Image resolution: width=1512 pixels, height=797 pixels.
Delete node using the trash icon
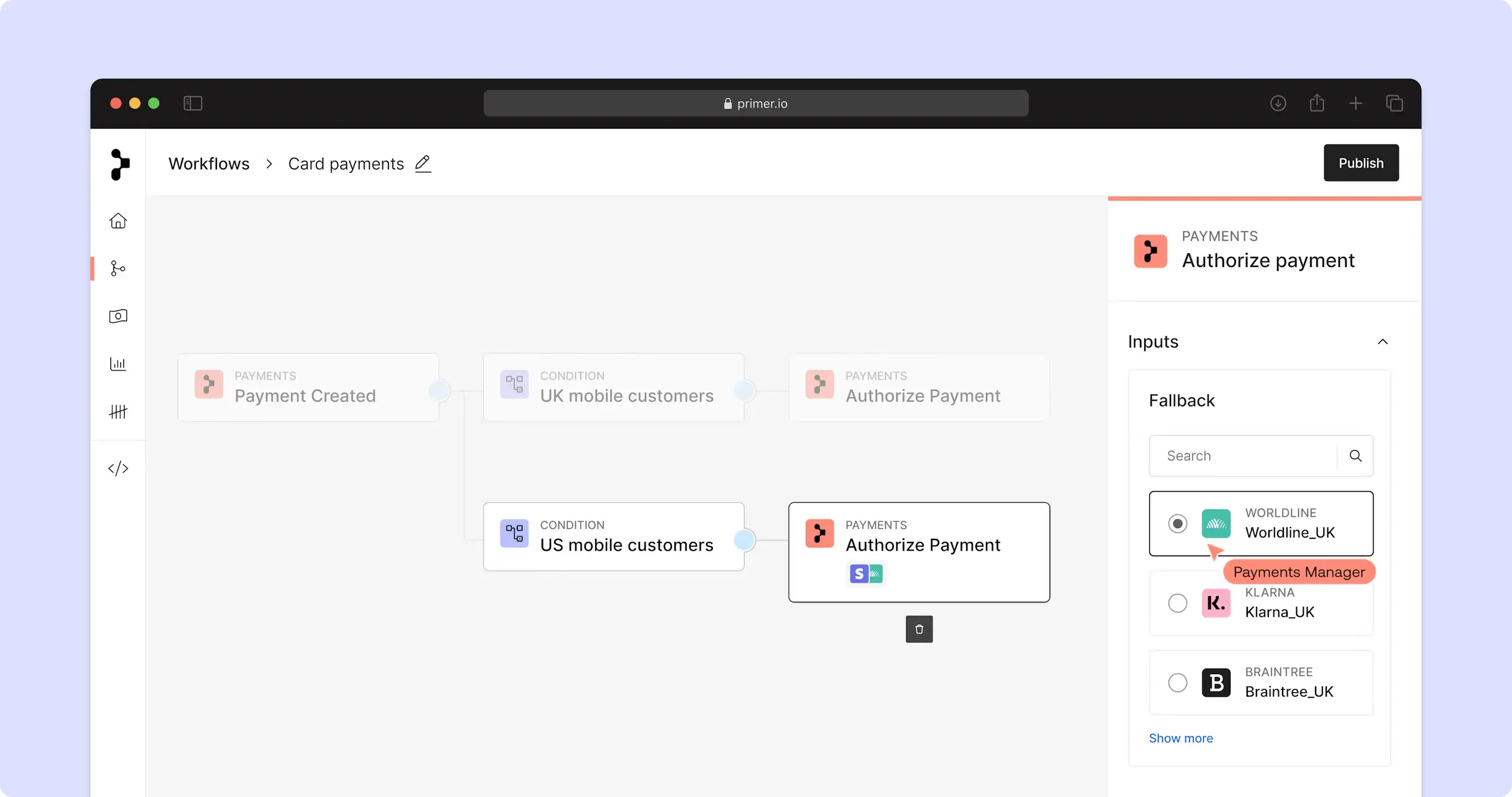[919, 629]
